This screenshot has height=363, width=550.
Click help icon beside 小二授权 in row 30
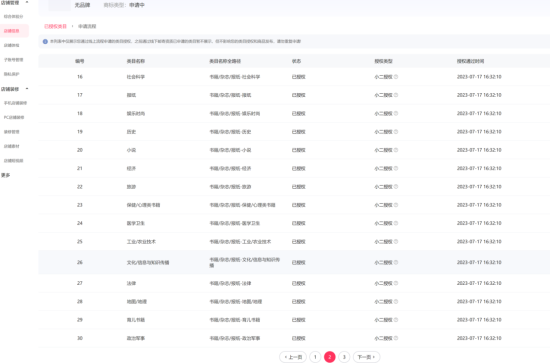(x=396, y=338)
